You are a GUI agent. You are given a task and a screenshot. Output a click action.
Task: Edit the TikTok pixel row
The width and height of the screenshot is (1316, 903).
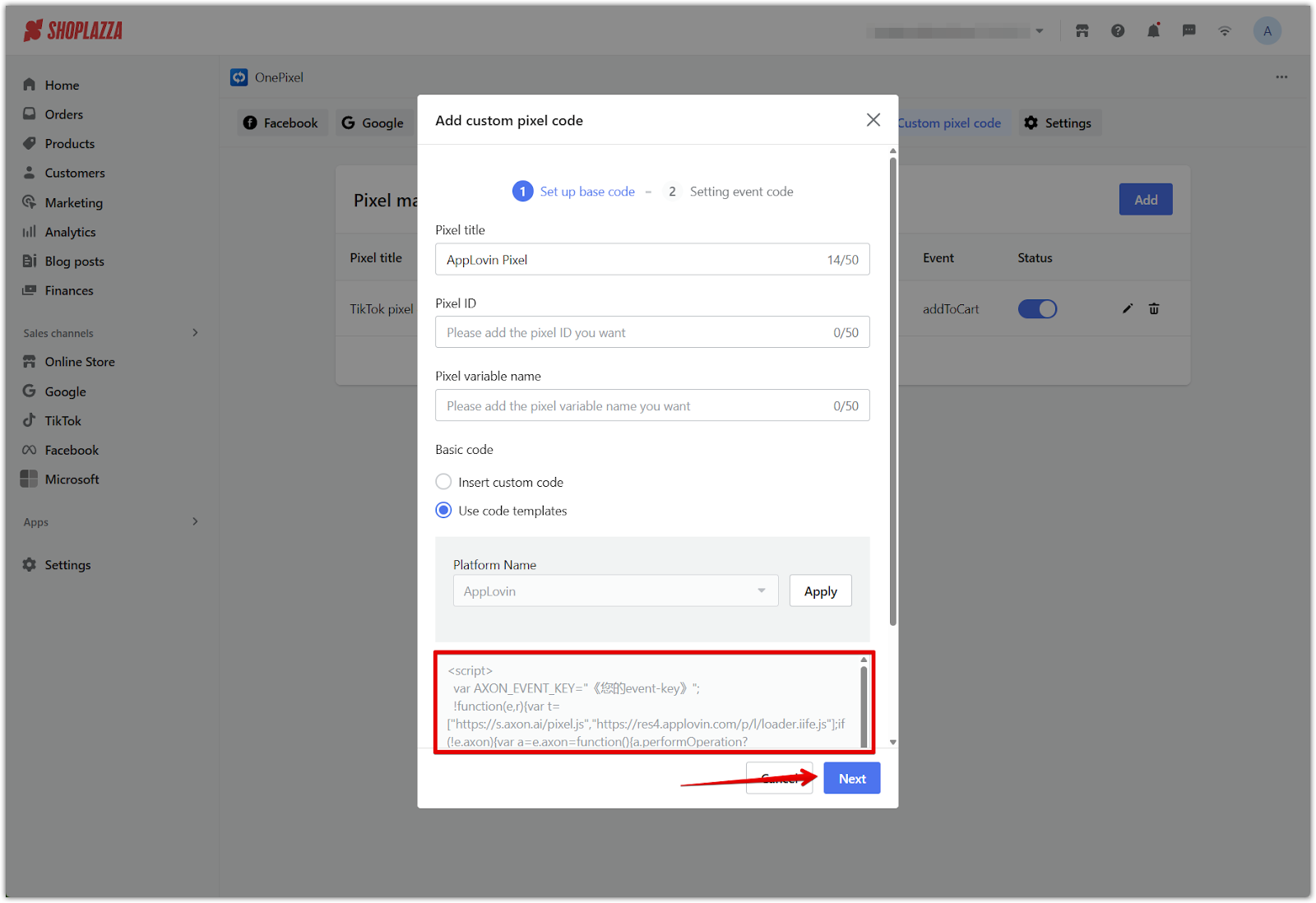point(1128,309)
